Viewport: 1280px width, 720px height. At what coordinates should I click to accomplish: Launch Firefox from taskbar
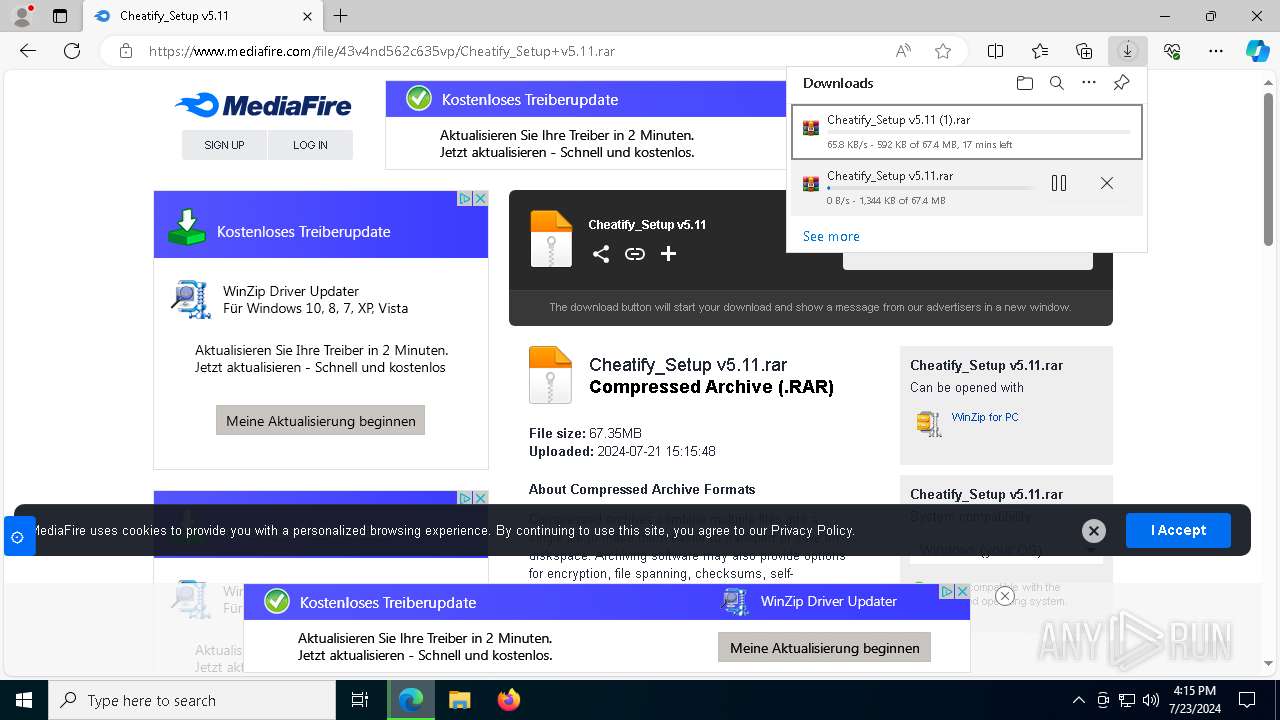(x=509, y=700)
